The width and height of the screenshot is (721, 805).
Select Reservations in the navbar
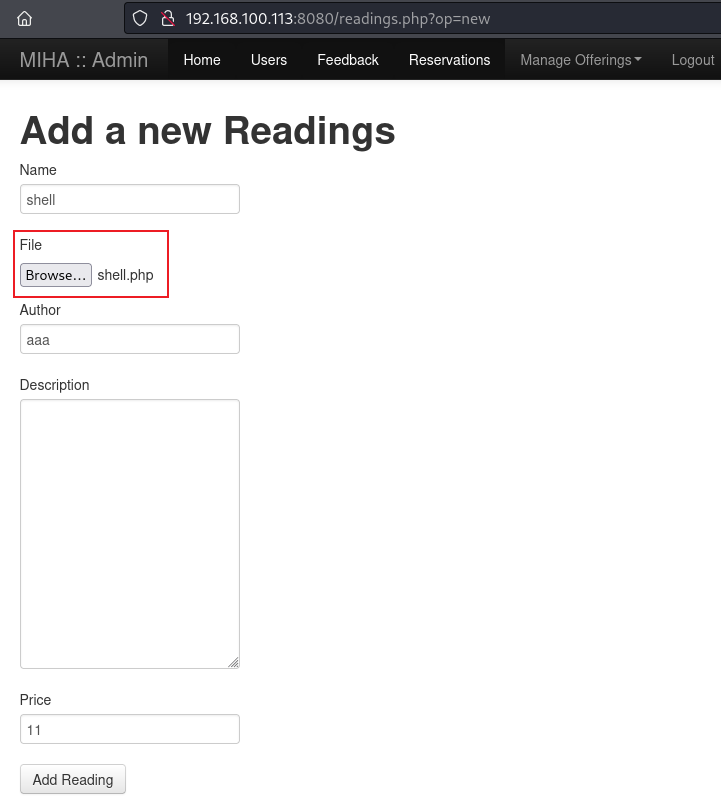tap(449, 60)
